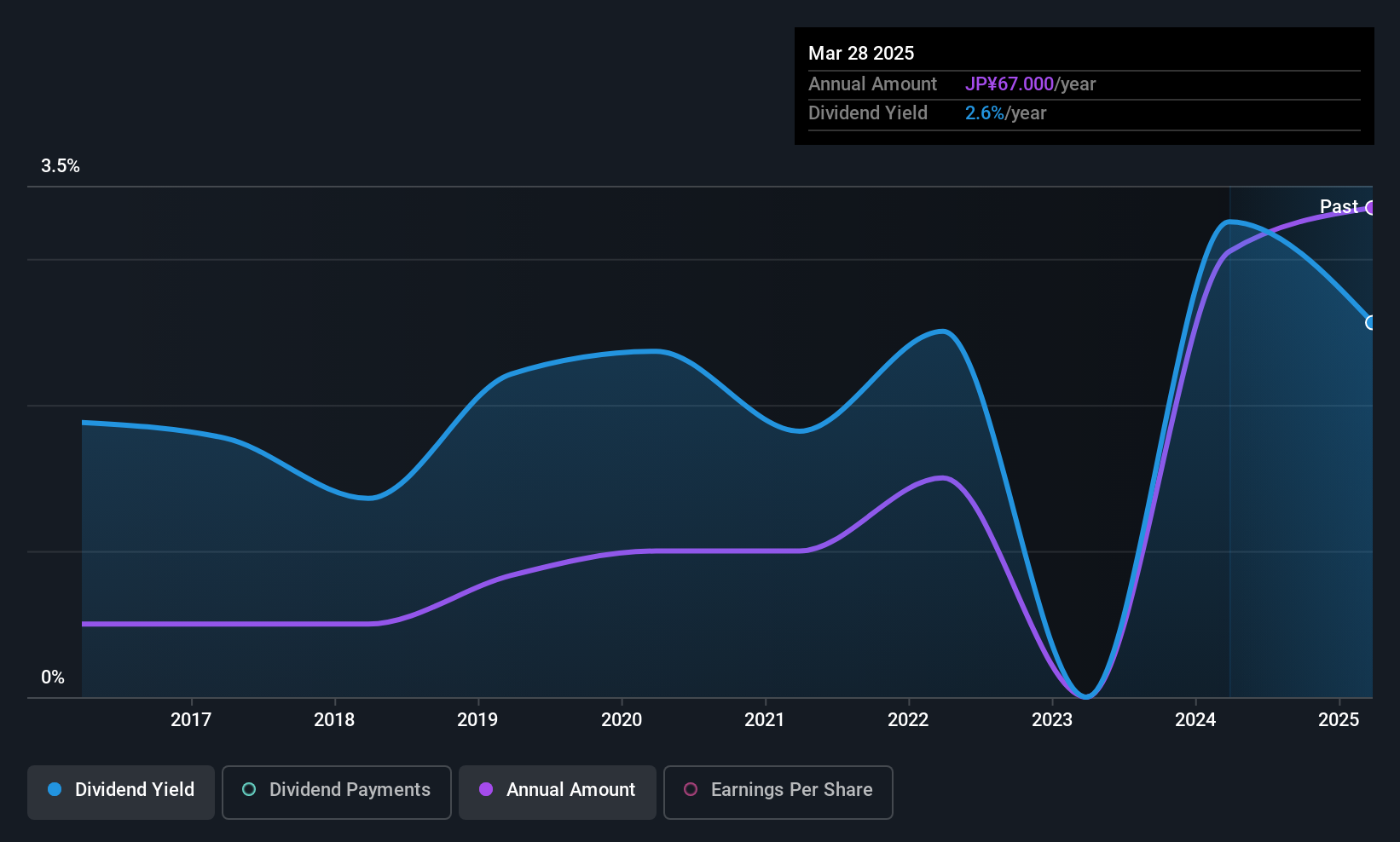Click the 2023 x-axis label
Viewport: 1400px width, 842px height.
click(1052, 720)
